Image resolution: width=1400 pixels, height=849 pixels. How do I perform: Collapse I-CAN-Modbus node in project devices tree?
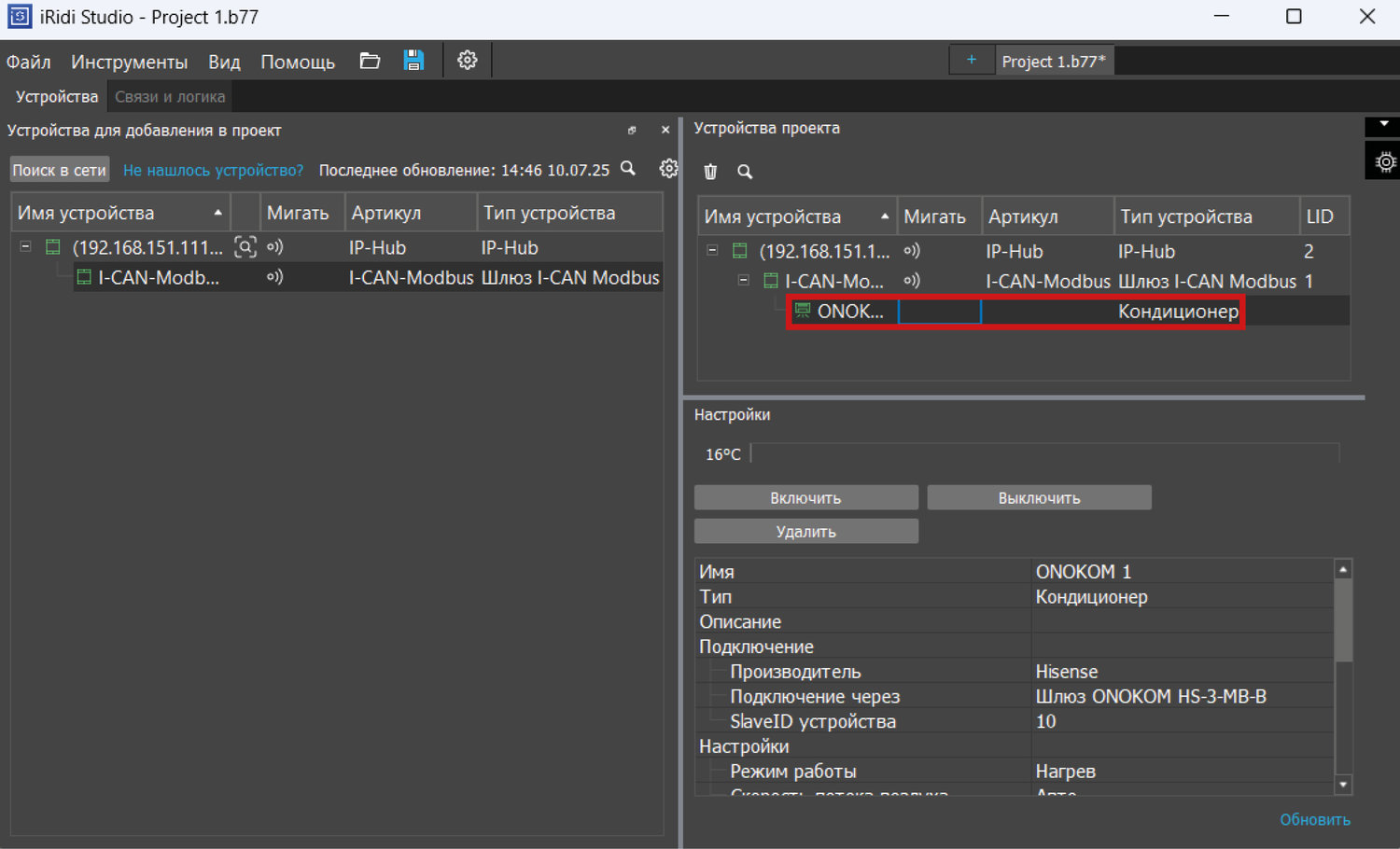tap(744, 281)
